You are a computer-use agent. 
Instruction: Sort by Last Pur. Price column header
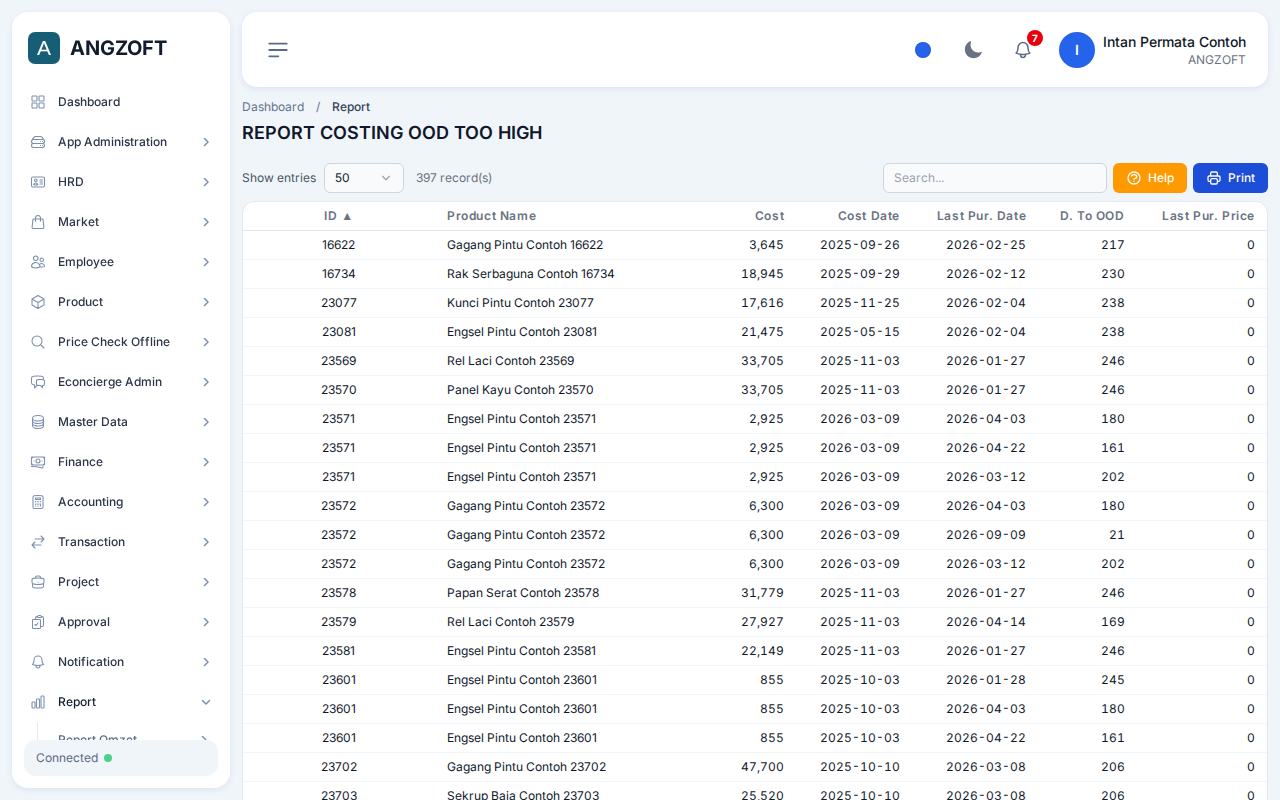tap(1207, 216)
